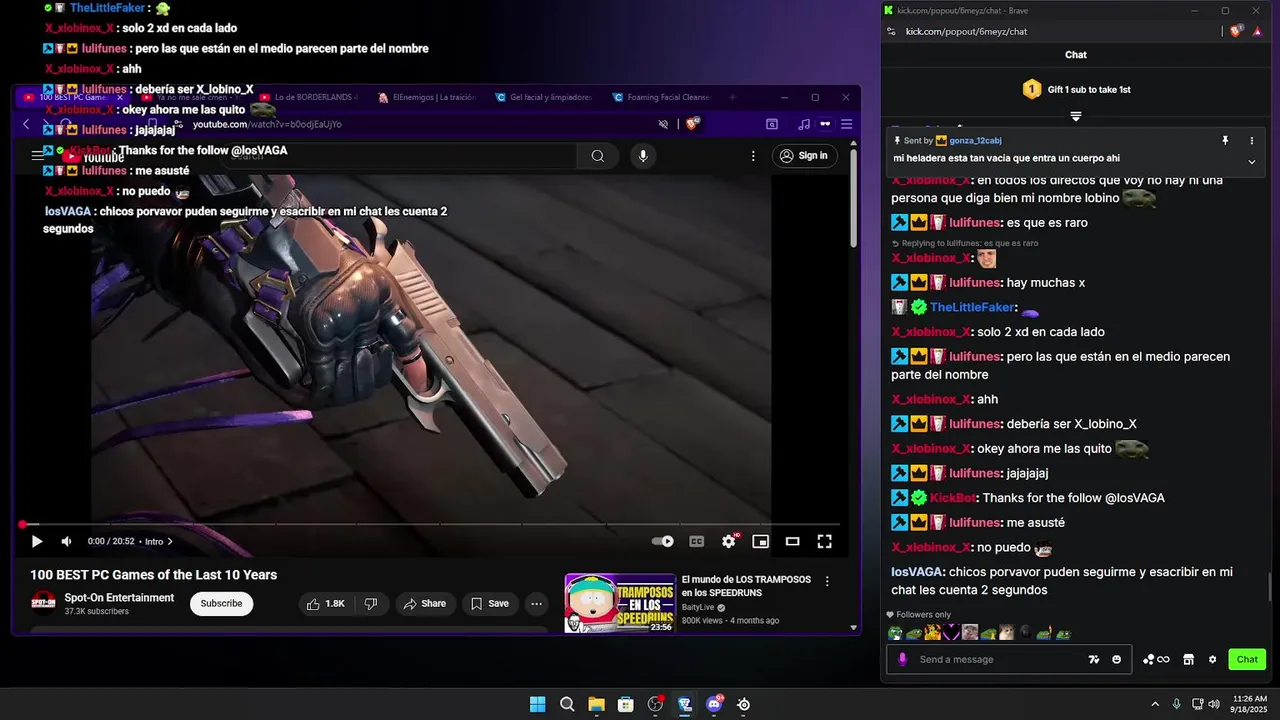Click the video progress bar
Viewport: 1280px width, 720px height.
pyautogui.click(x=430, y=524)
